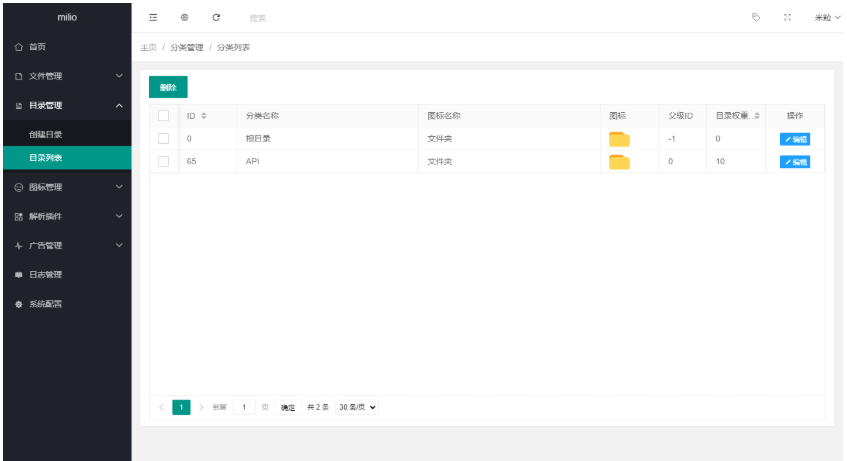This screenshot has height=461, width=847.
Task: Select the checkbox for the 根目录 row
Action: 164,139
